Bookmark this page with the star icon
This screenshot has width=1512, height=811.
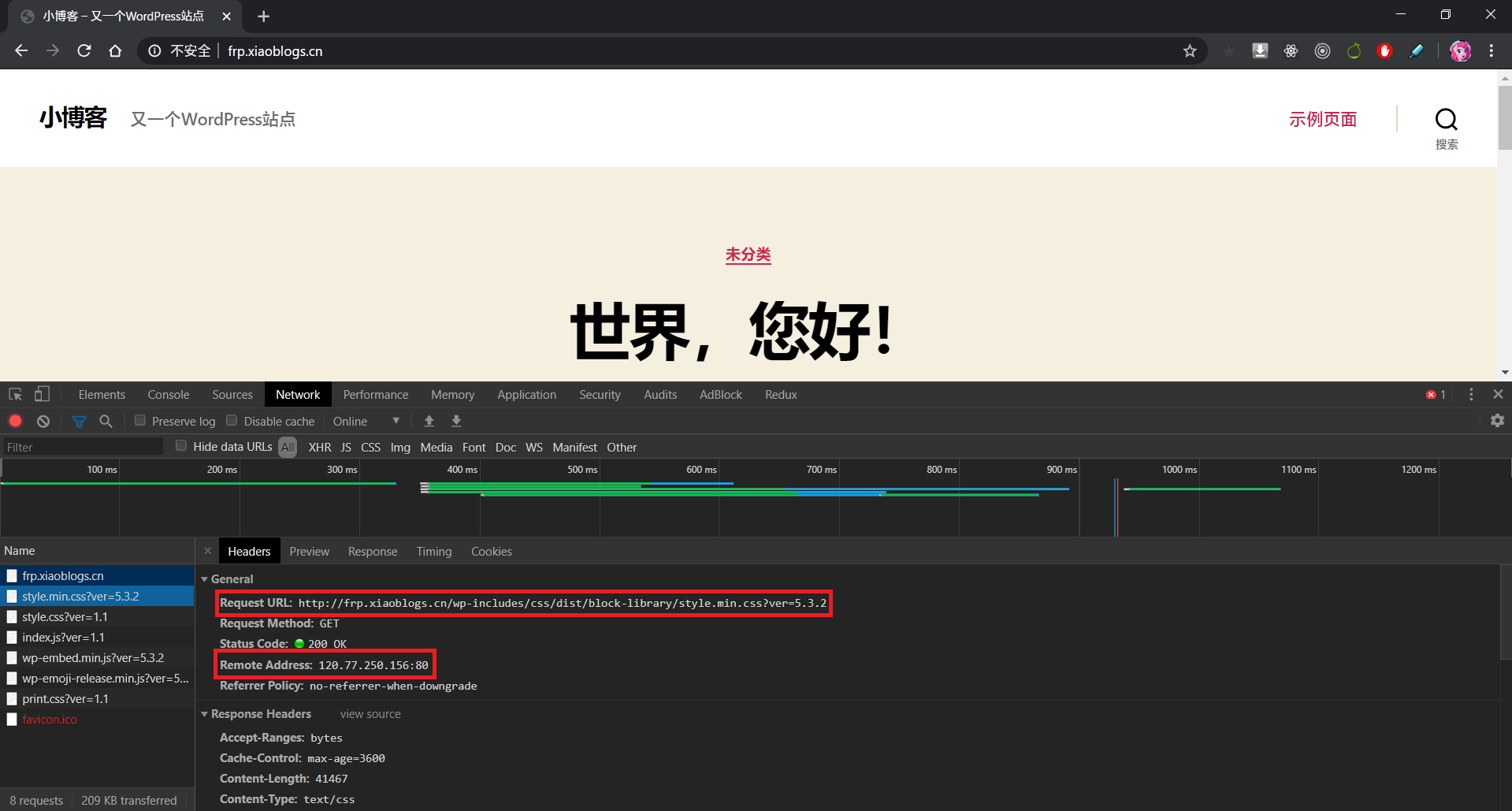[x=1190, y=51]
